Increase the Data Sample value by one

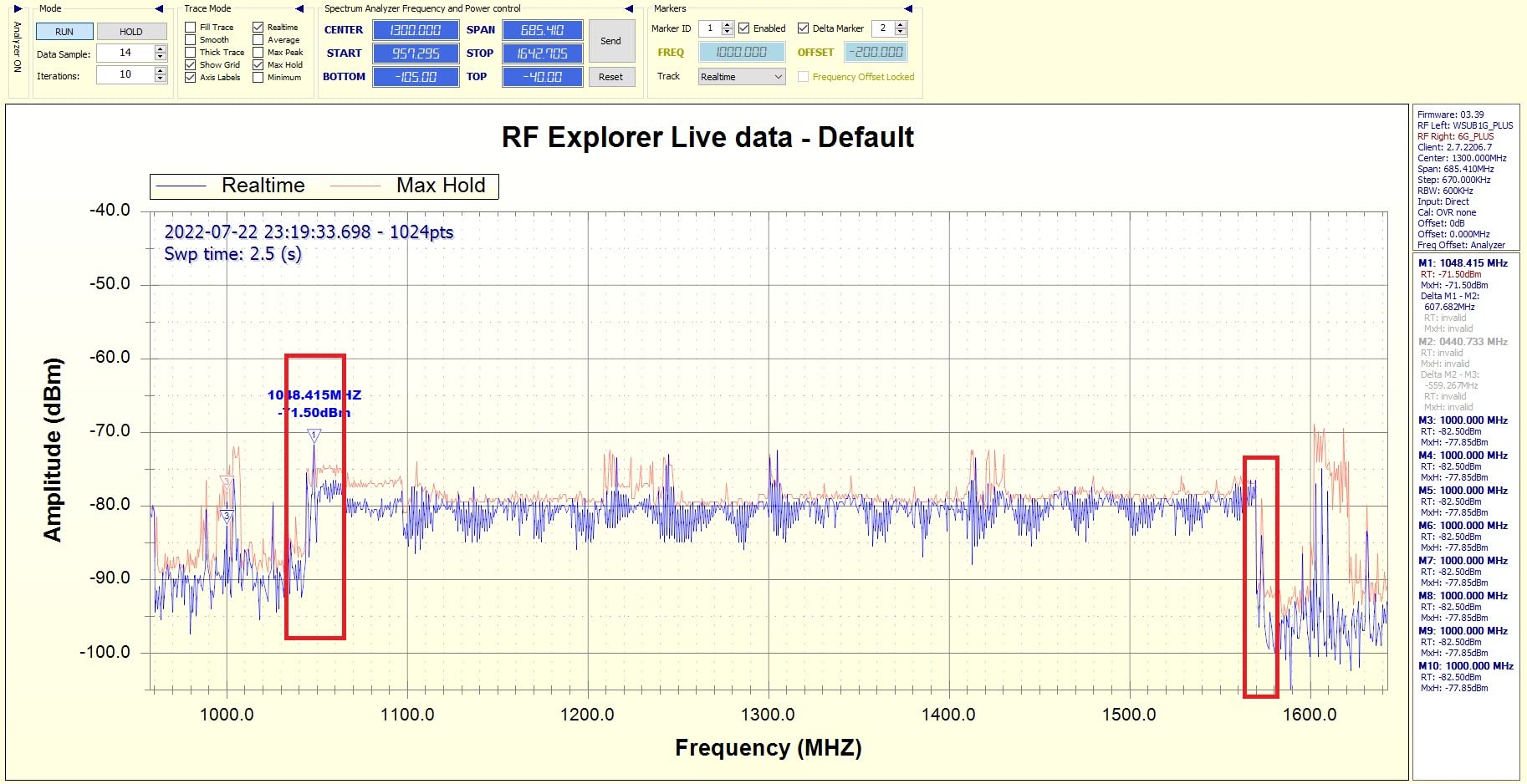(x=161, y=49)
